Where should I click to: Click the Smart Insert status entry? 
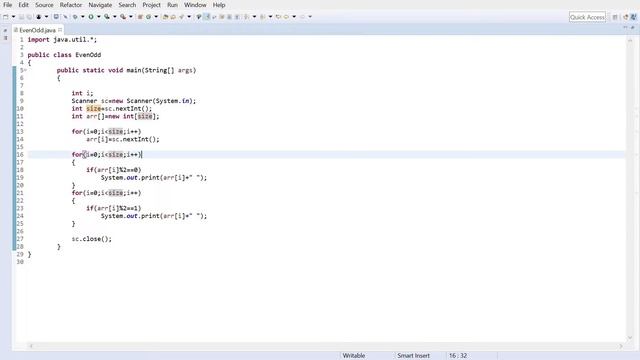point(413,356)
